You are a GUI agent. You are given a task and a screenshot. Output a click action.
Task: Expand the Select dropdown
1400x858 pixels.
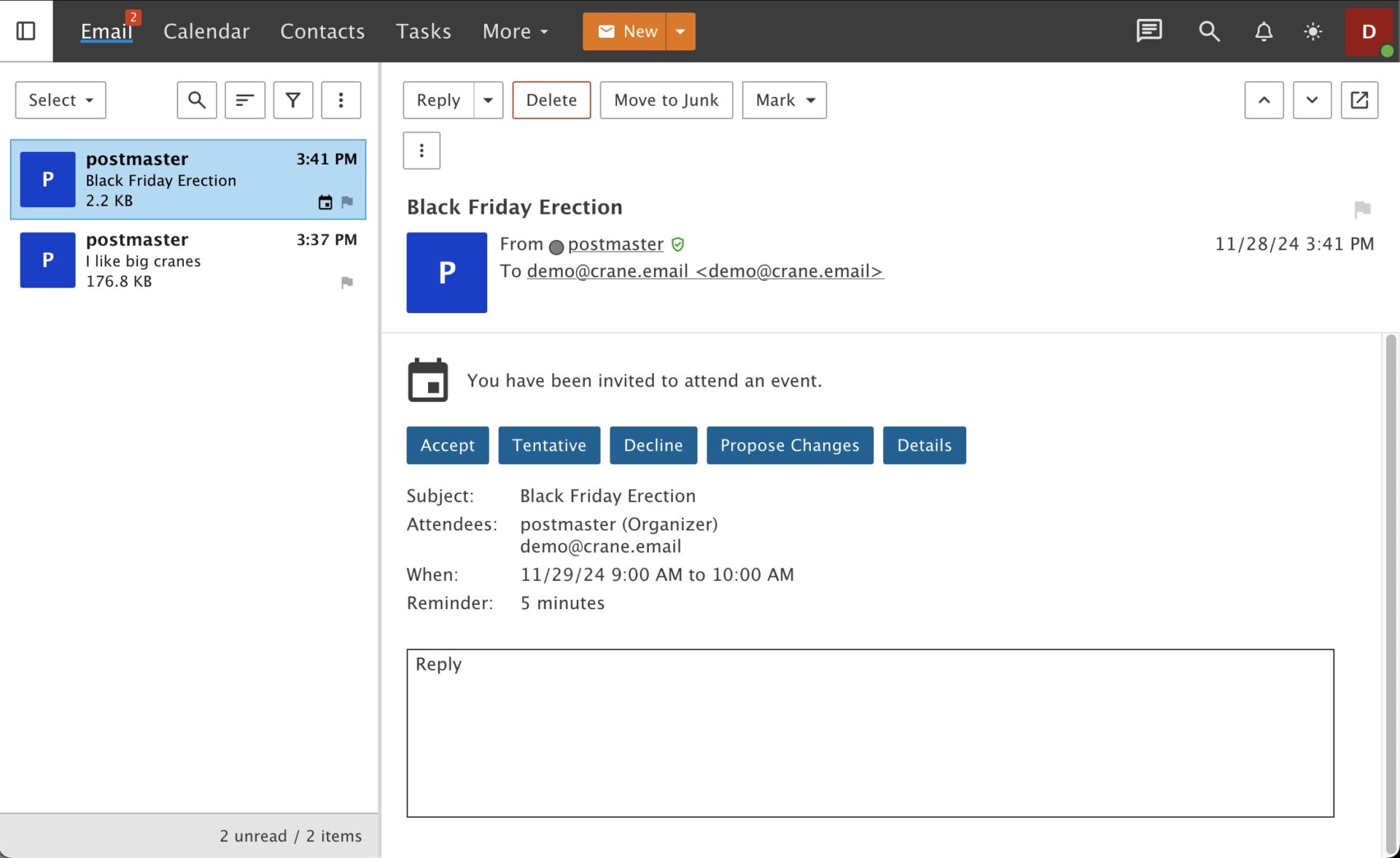61,100
